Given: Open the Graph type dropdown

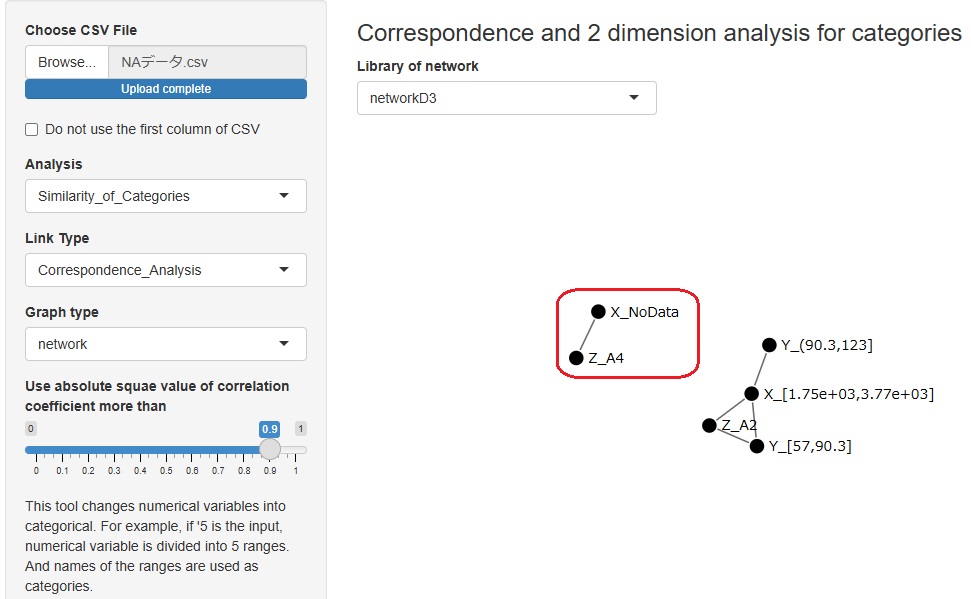Looking at the screenshot, I should [165, 344].
